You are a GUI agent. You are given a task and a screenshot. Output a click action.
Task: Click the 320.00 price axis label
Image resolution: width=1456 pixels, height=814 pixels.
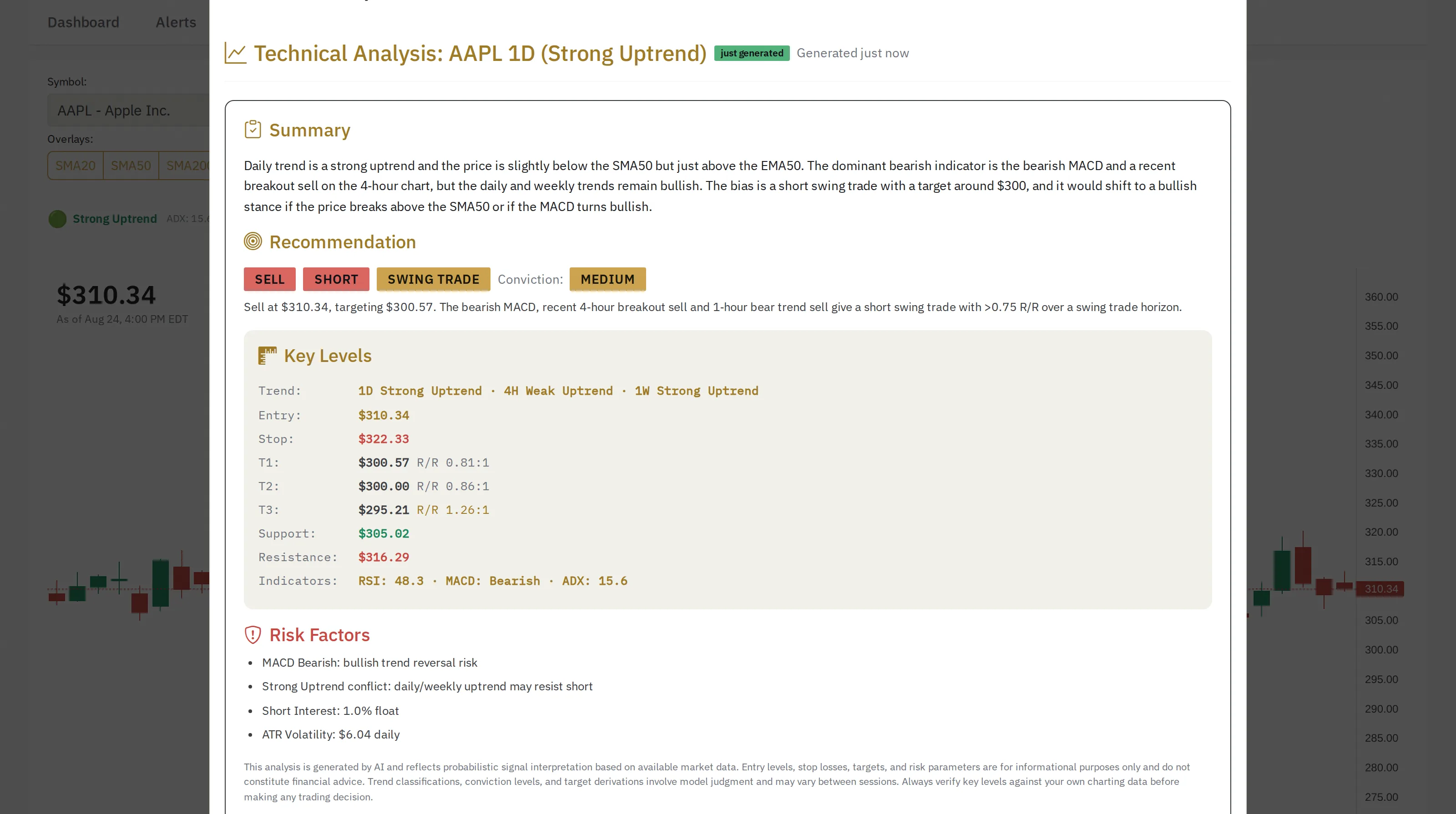point(1381,532)
